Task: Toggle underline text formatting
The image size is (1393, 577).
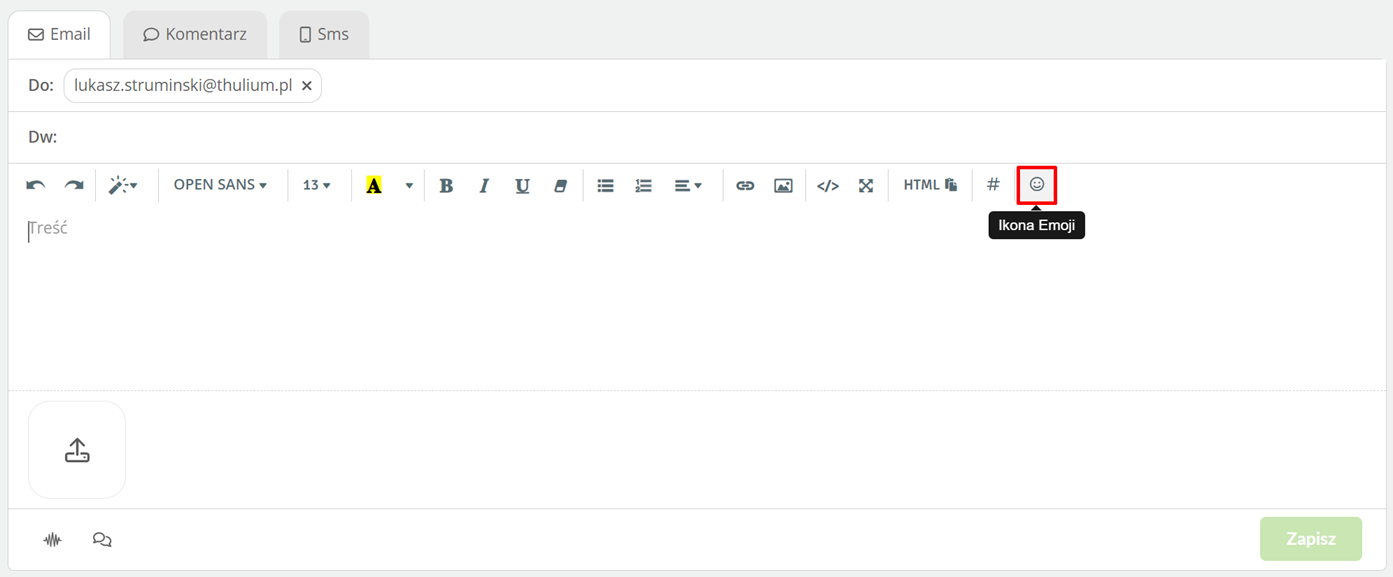Action: 522,185
